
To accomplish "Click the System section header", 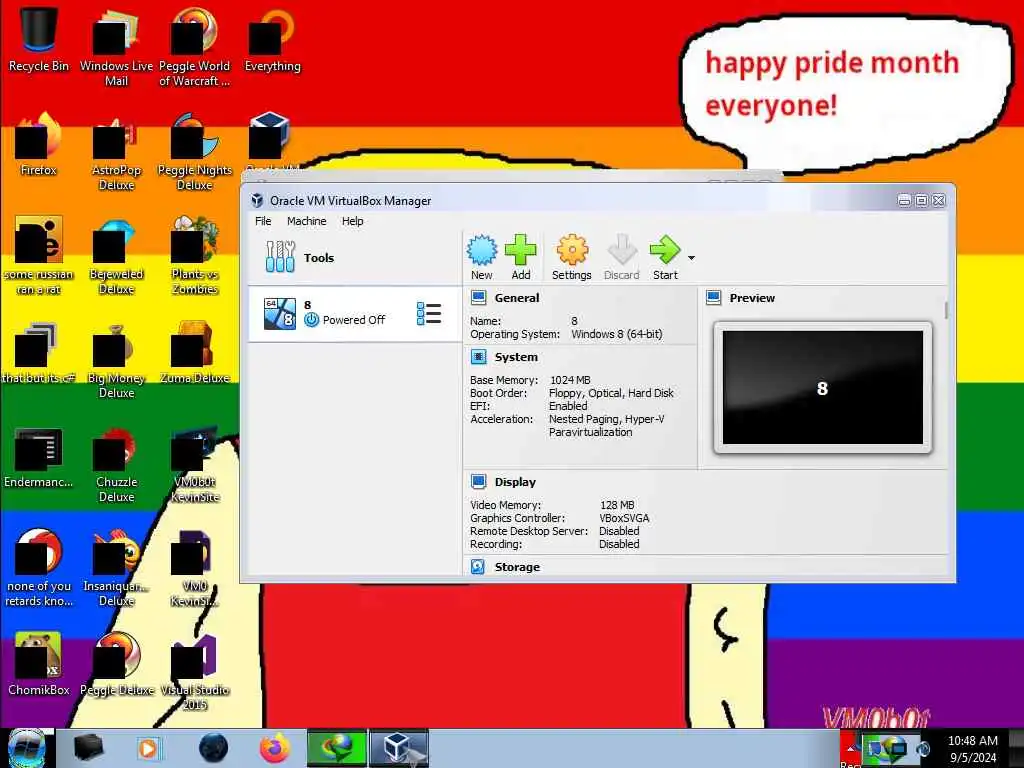I will pos(516,357).
